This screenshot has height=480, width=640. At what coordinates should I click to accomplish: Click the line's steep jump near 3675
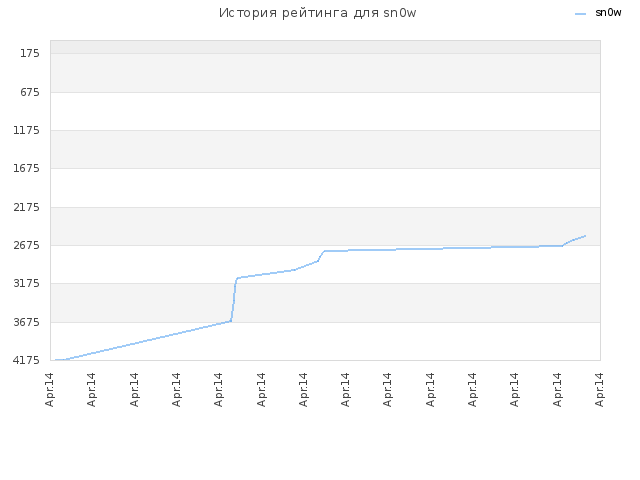[x=233, y=300]
